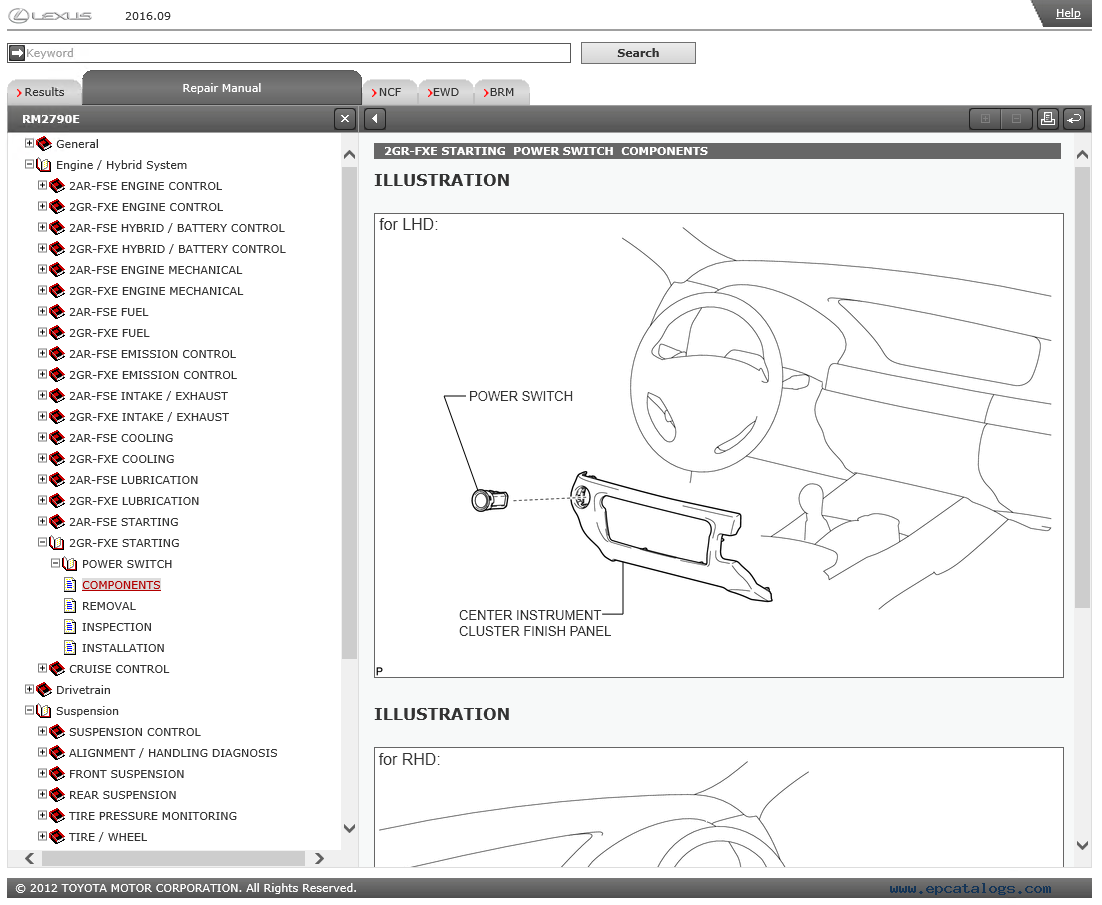This screenshot has height=905, width=1102.
Task: Close the RM2790E navigation panel
Action: (x=344, y=119)
